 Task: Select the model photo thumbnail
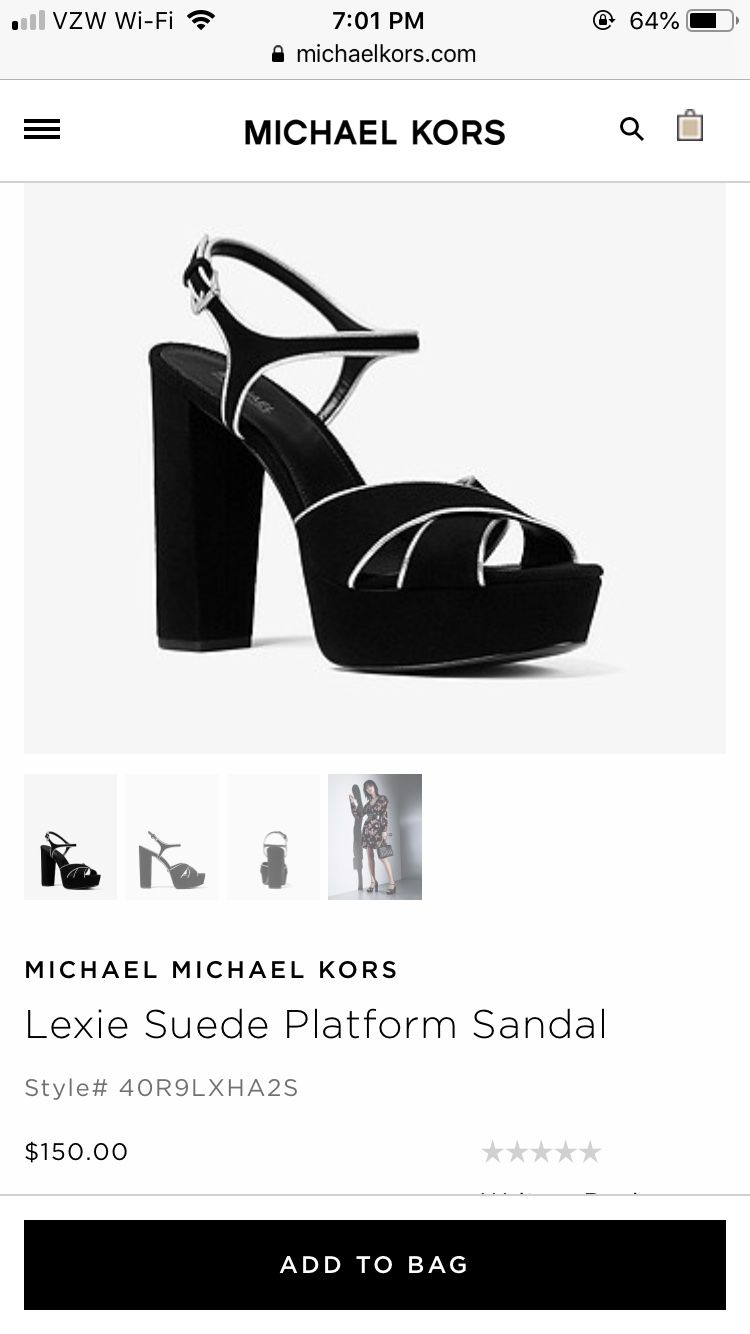tap(375, 837)
